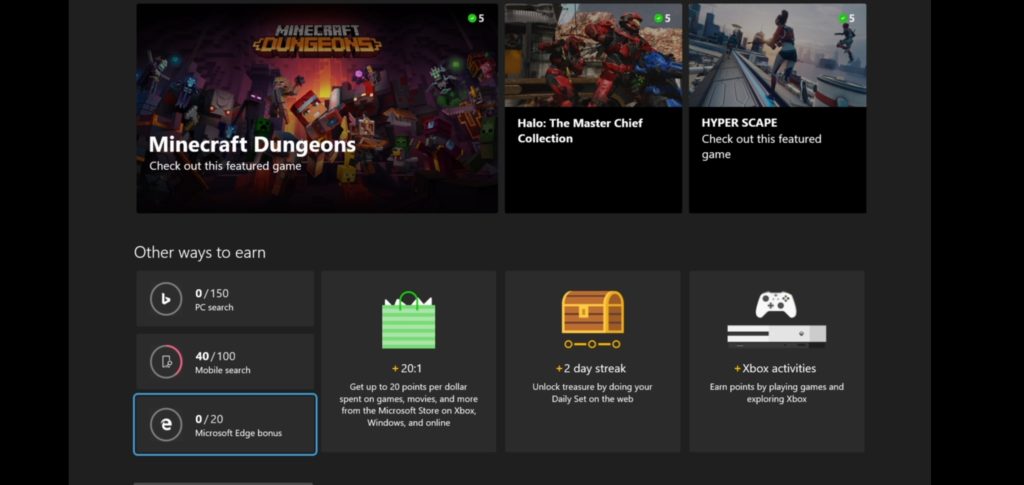Select the Halo: The Master Chief Collection title

tap(580, 131)
